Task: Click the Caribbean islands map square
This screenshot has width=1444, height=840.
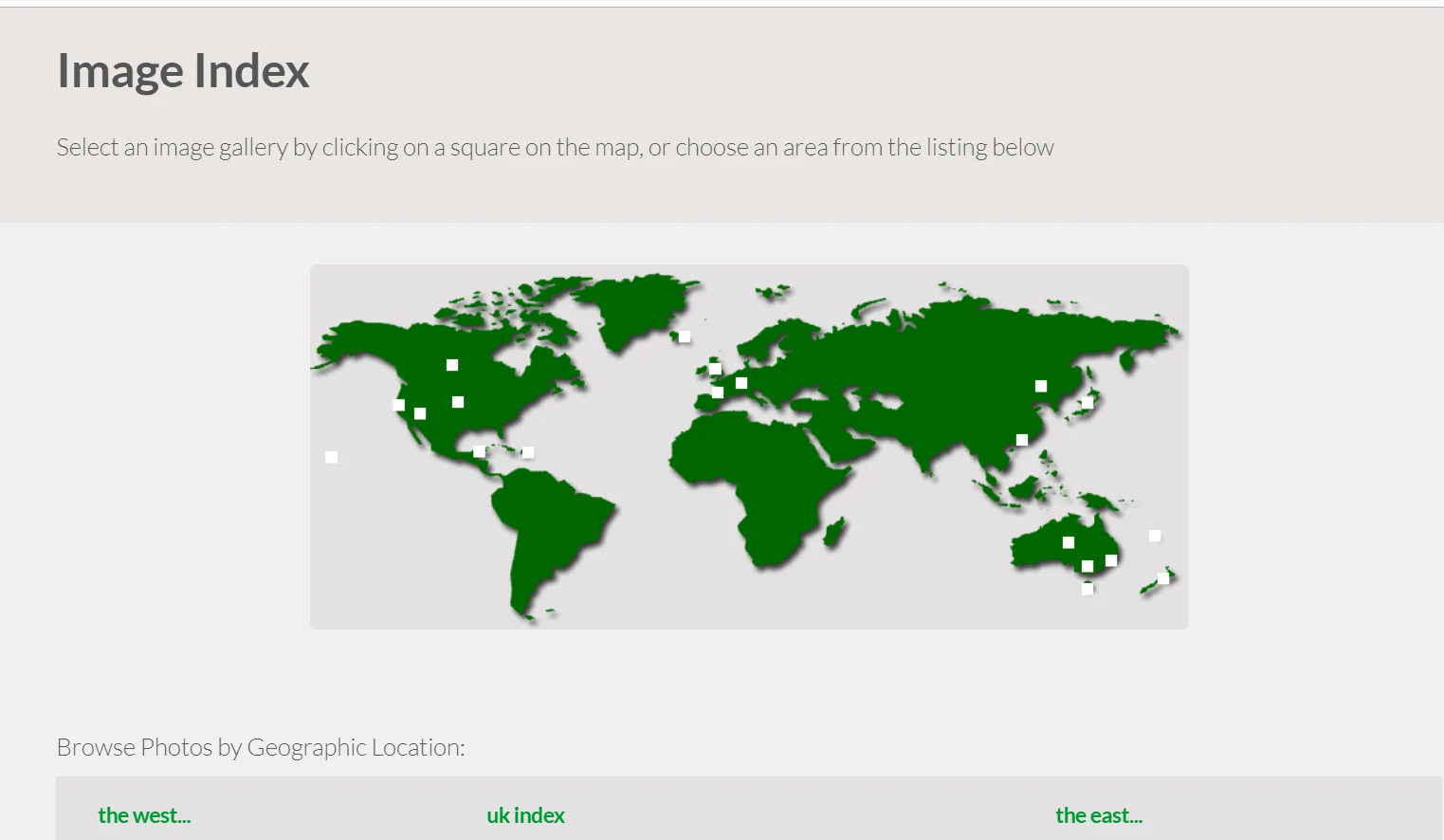Action: pyautogui.click(x=528, y=452)
